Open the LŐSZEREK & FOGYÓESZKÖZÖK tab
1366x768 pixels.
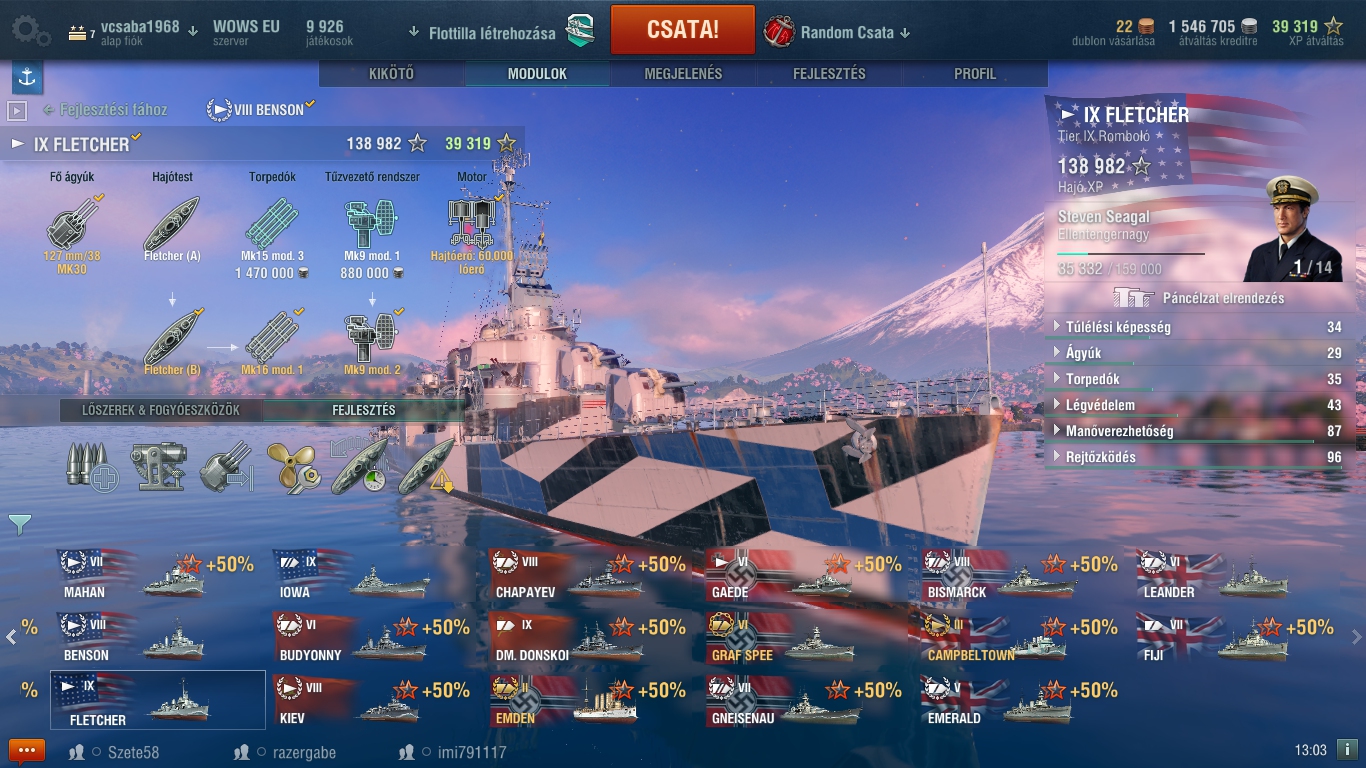[161, 410]
